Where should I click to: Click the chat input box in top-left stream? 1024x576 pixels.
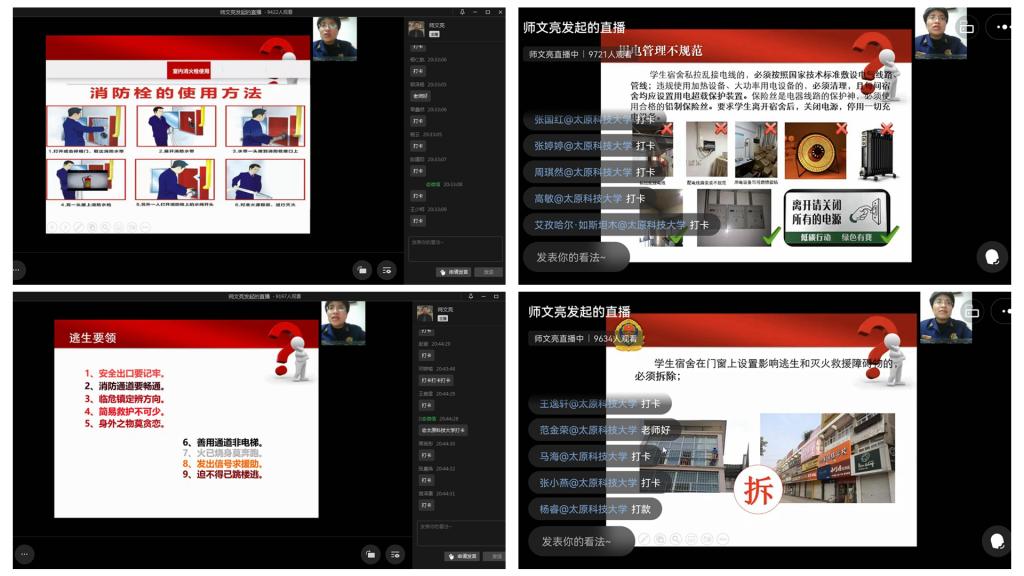pyautogui.click(x=455, y=247)
